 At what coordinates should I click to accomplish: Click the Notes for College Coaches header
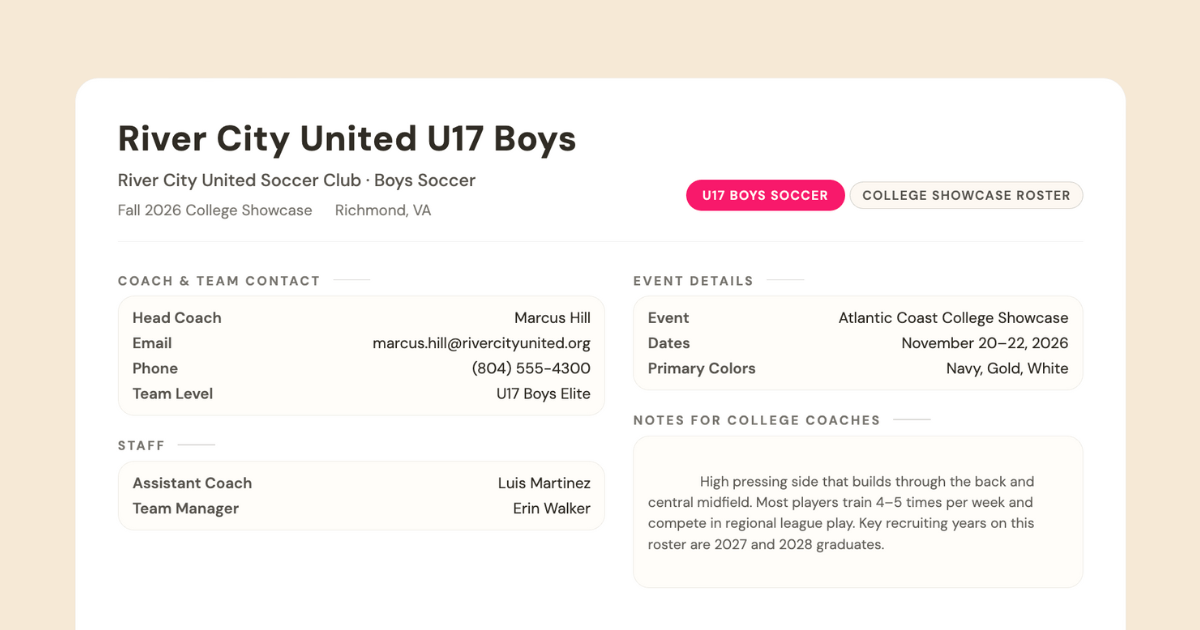click(757, 420)
